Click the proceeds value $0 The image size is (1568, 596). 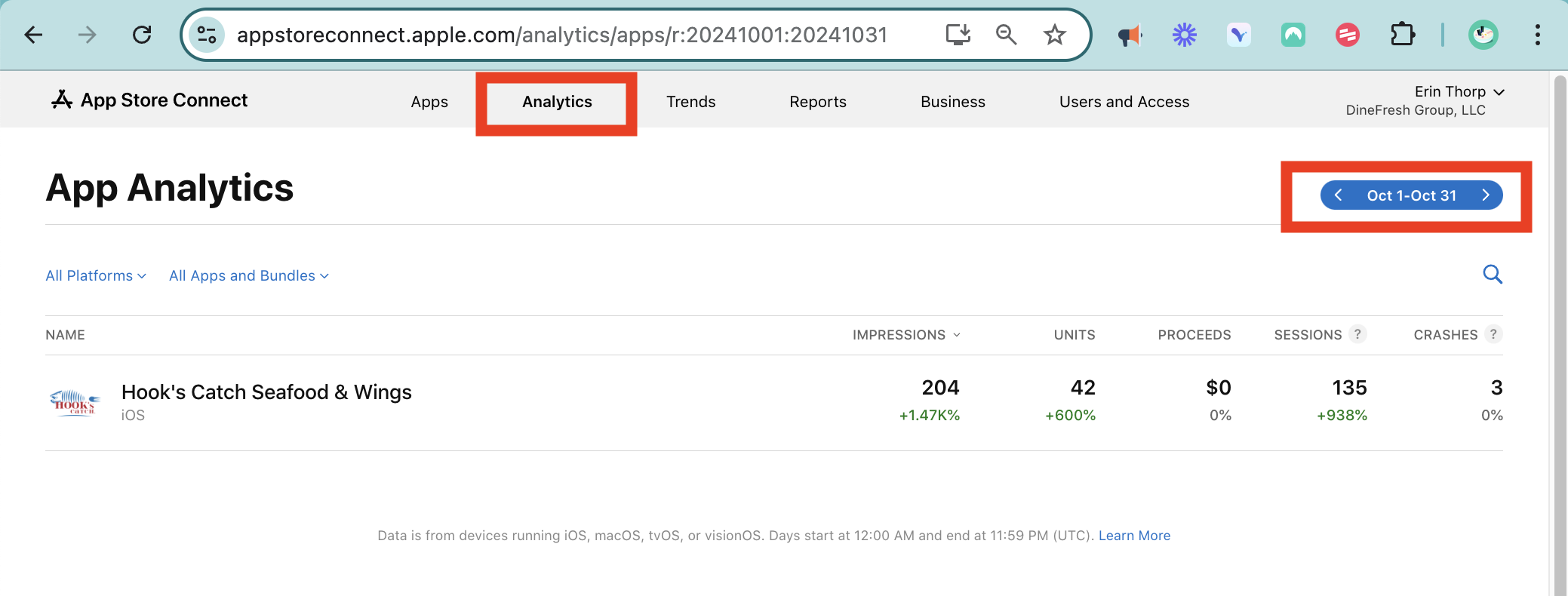coord(1218,388)
